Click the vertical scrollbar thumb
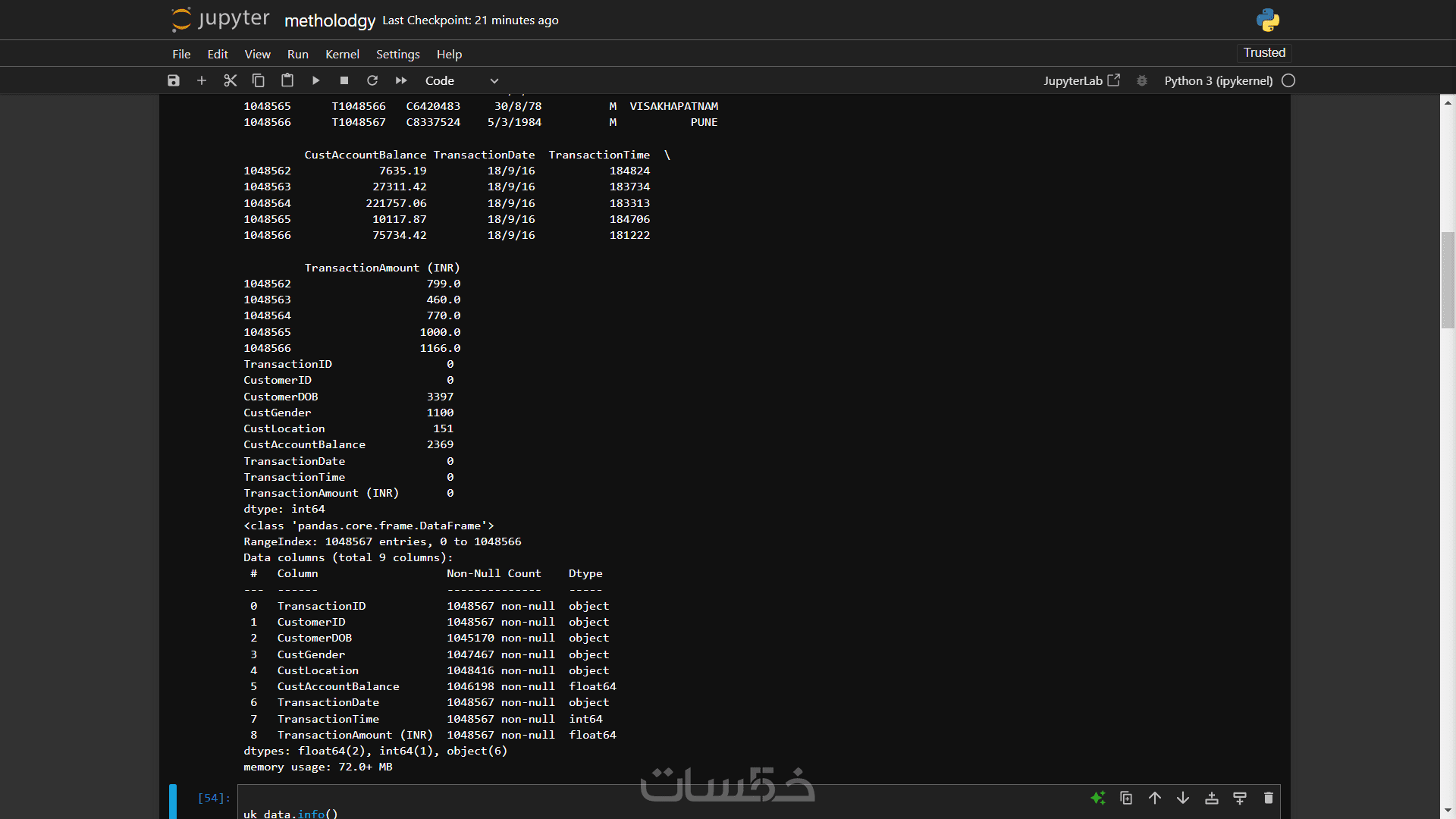The height and width of the screenshot is (819, 1456). point(1448,281)
